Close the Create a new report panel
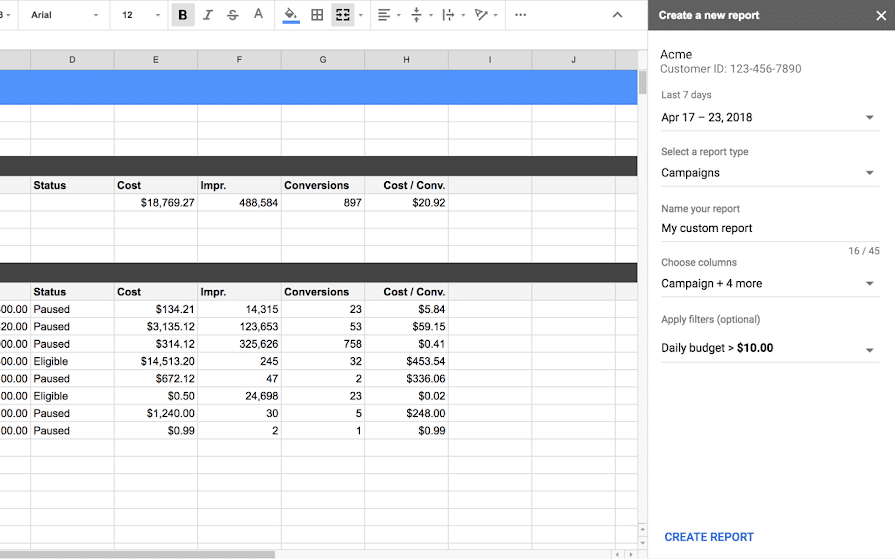895x559 pixels. (x=880, y=15)
